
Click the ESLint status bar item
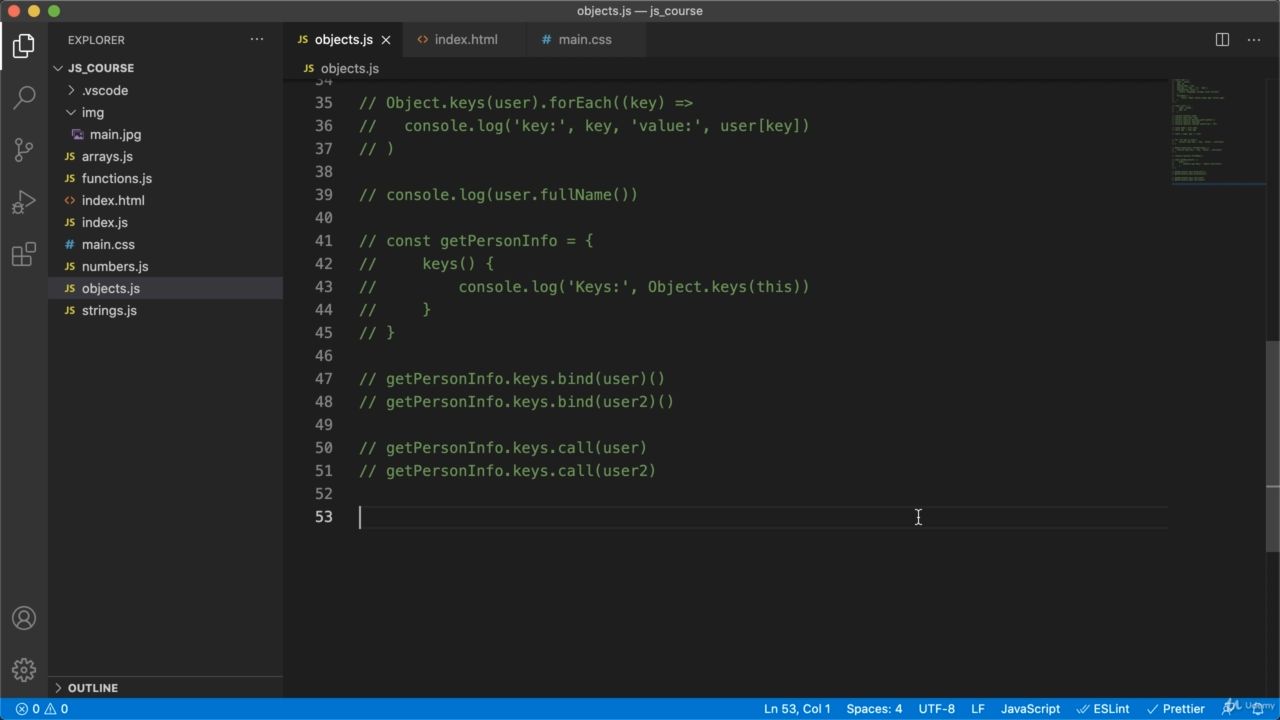(1103, 709)
